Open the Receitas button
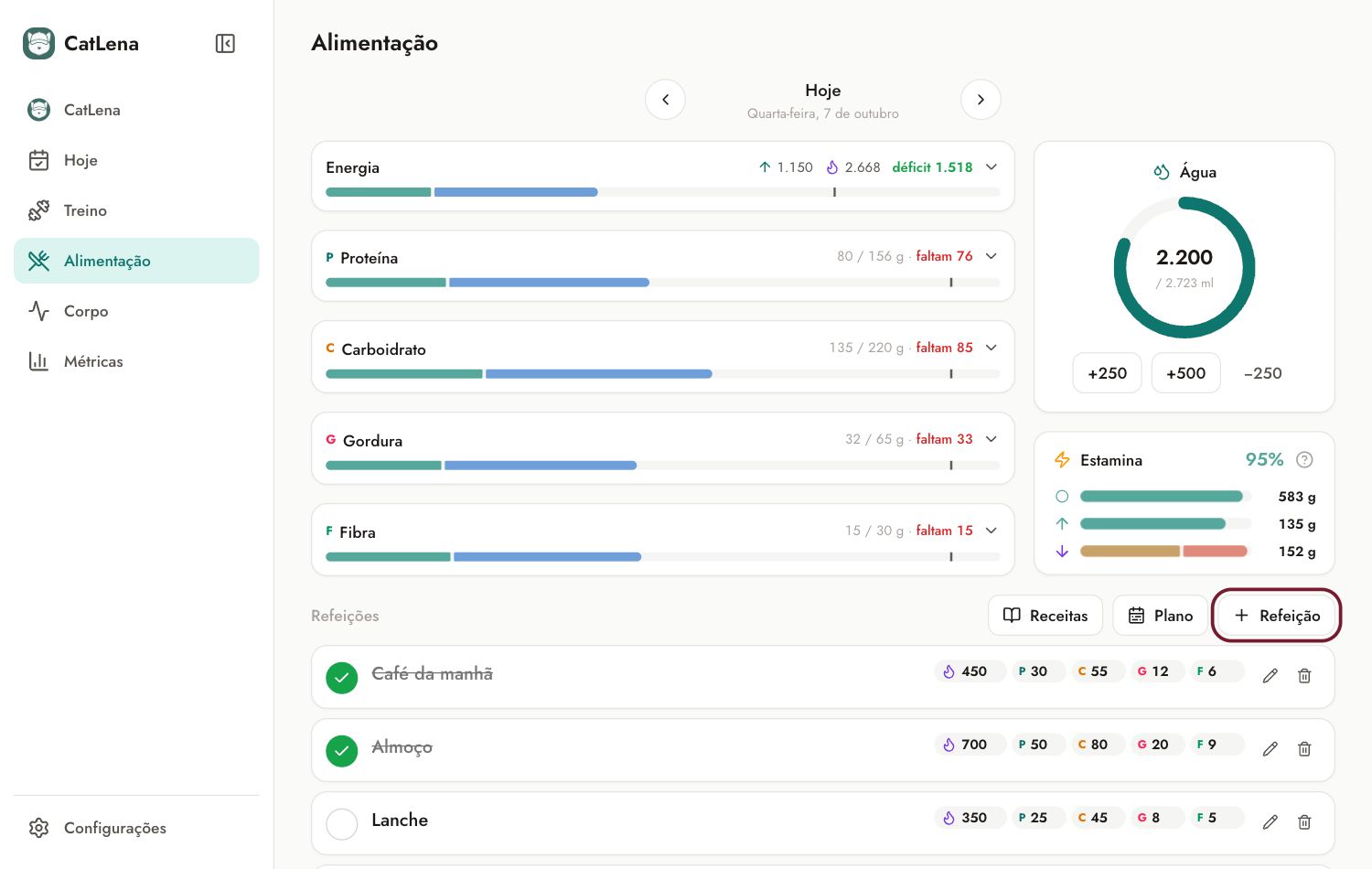The width and height of the screenshot is (1372, 869). [1045, 616]
